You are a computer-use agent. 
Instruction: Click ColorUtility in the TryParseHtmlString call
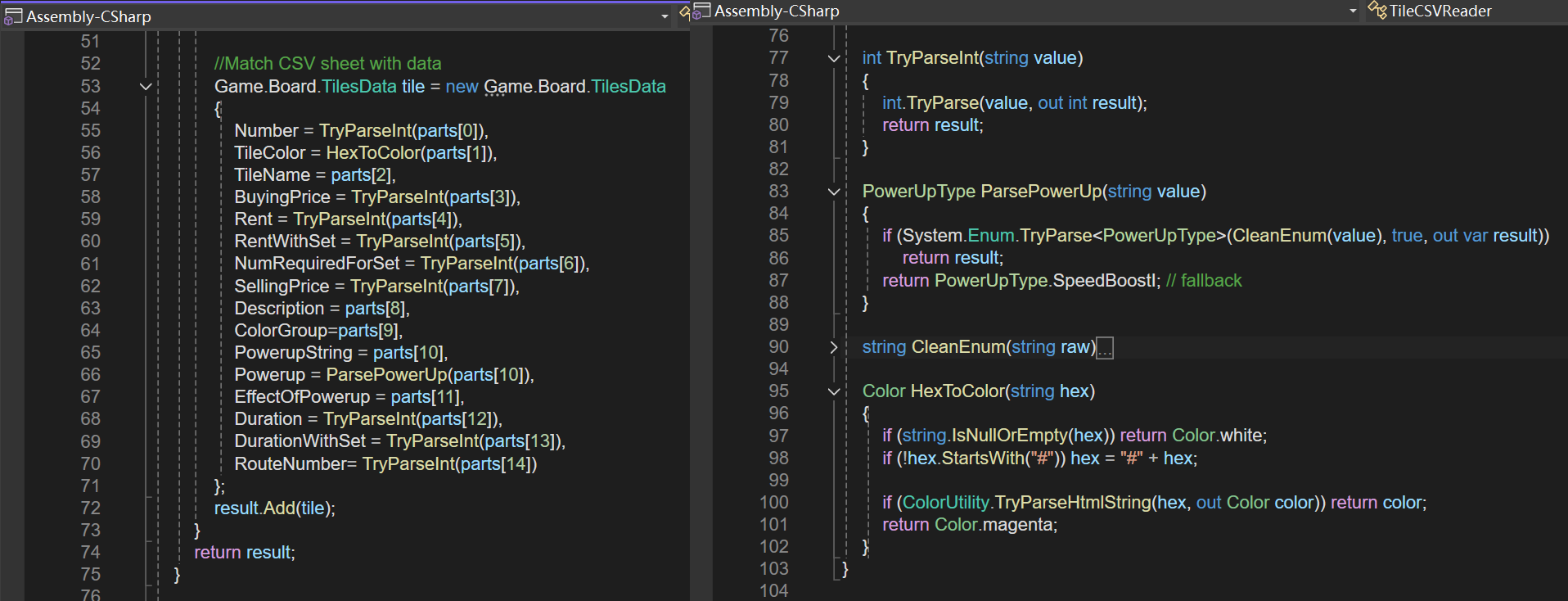(945, 503)
